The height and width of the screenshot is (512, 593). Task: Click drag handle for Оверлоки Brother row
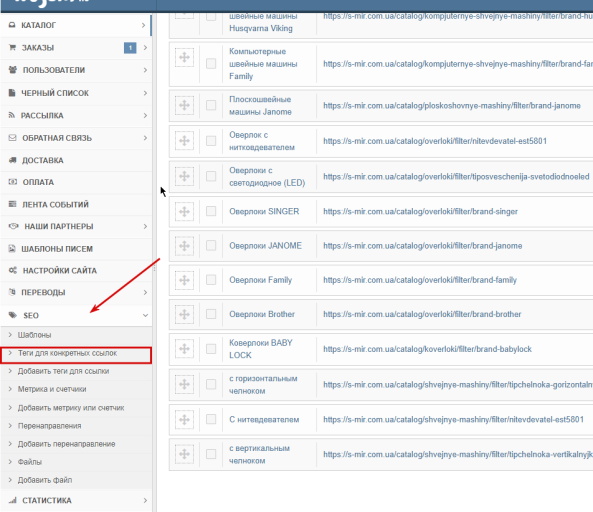(184, 314)
